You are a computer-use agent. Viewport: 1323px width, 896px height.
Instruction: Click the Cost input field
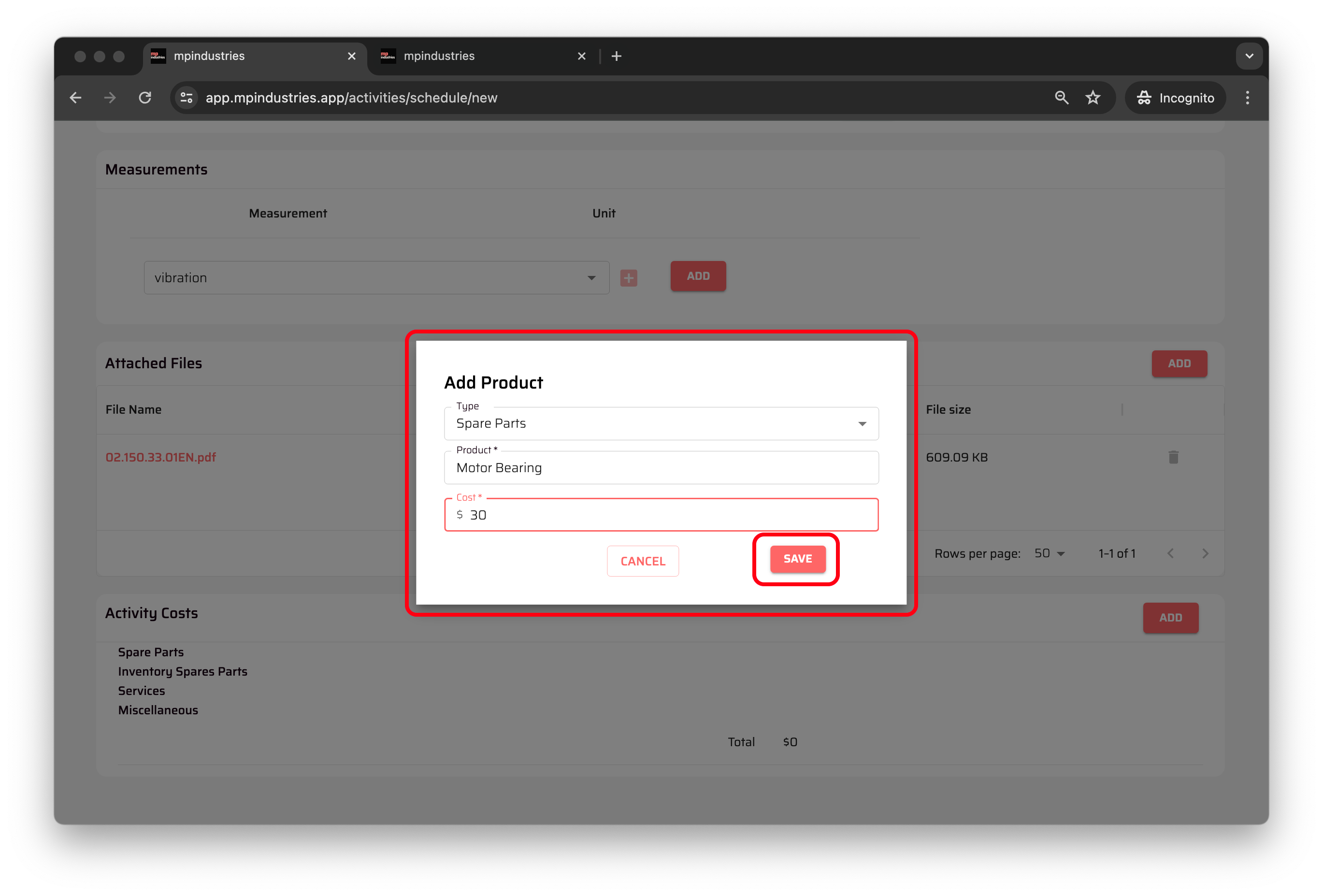coord(661,515)
